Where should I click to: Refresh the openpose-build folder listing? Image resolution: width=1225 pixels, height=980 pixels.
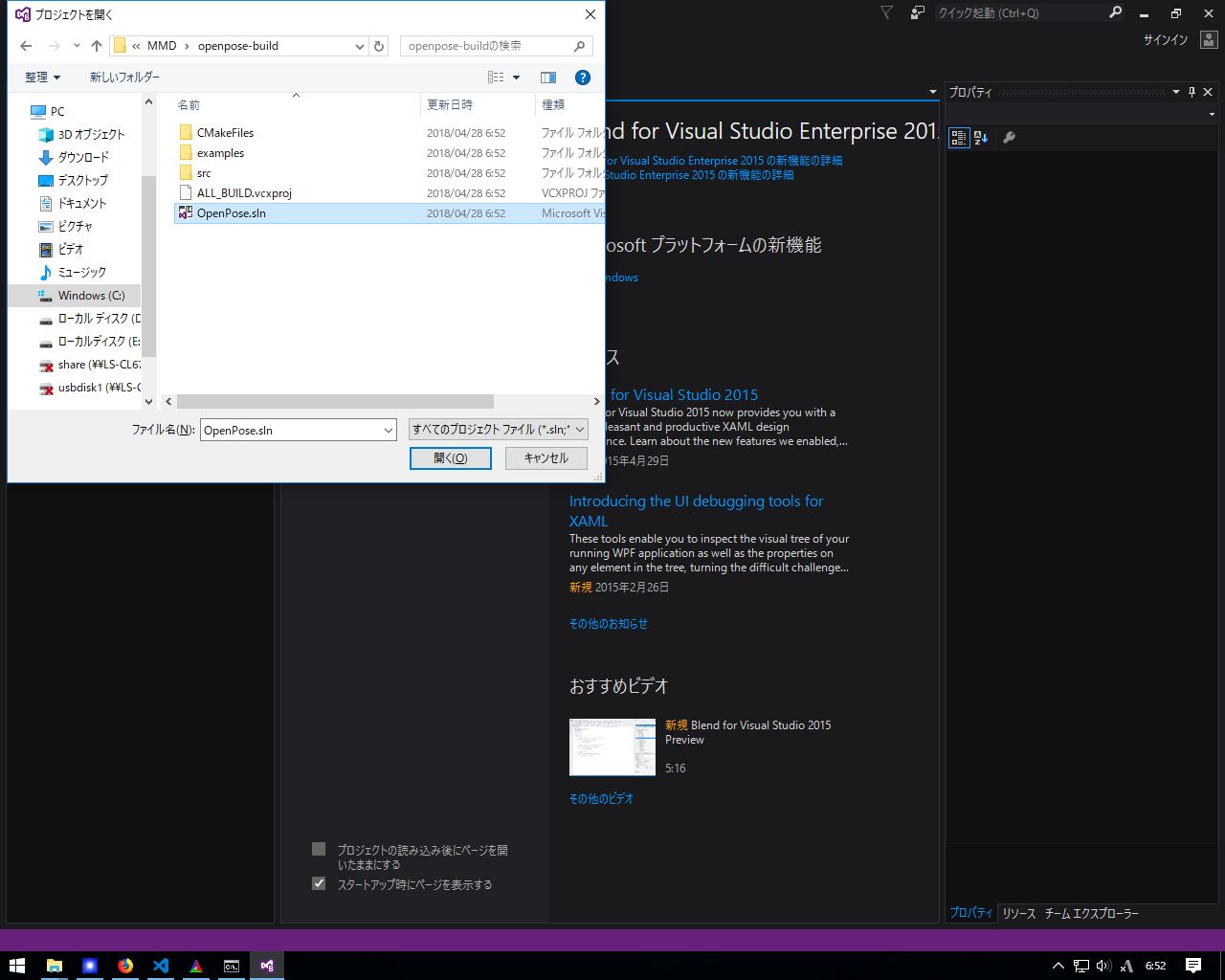point(379,45)
